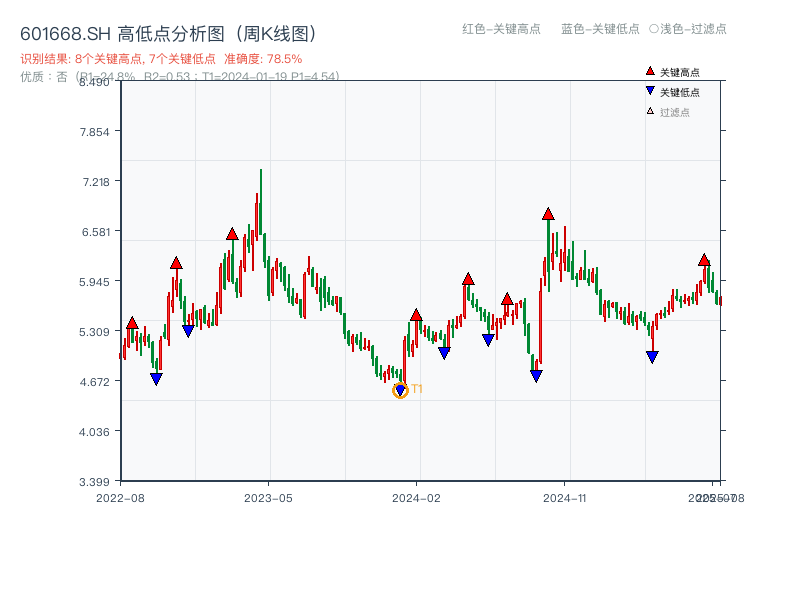Click the 3.399 y-axis label

[x=94, y=482]
